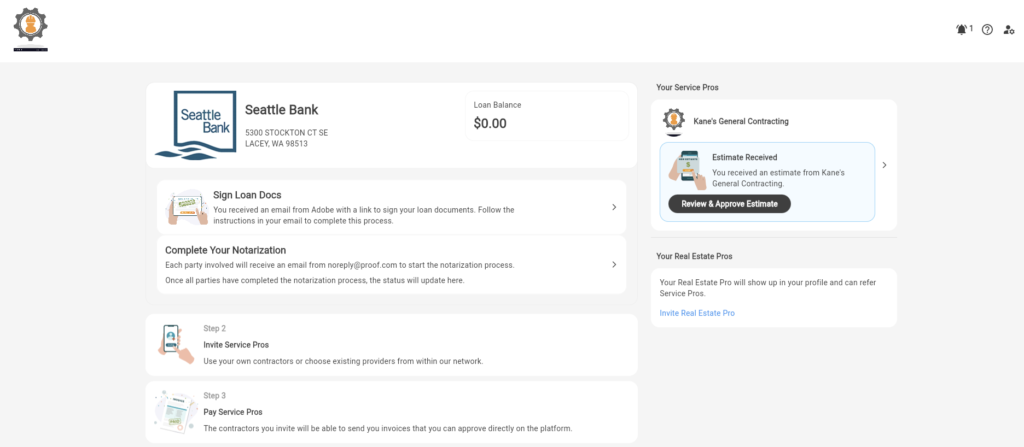Viewport: 1024px width, 447px height.
Task: Open the user account settings icon
Action: point(1009,30)
